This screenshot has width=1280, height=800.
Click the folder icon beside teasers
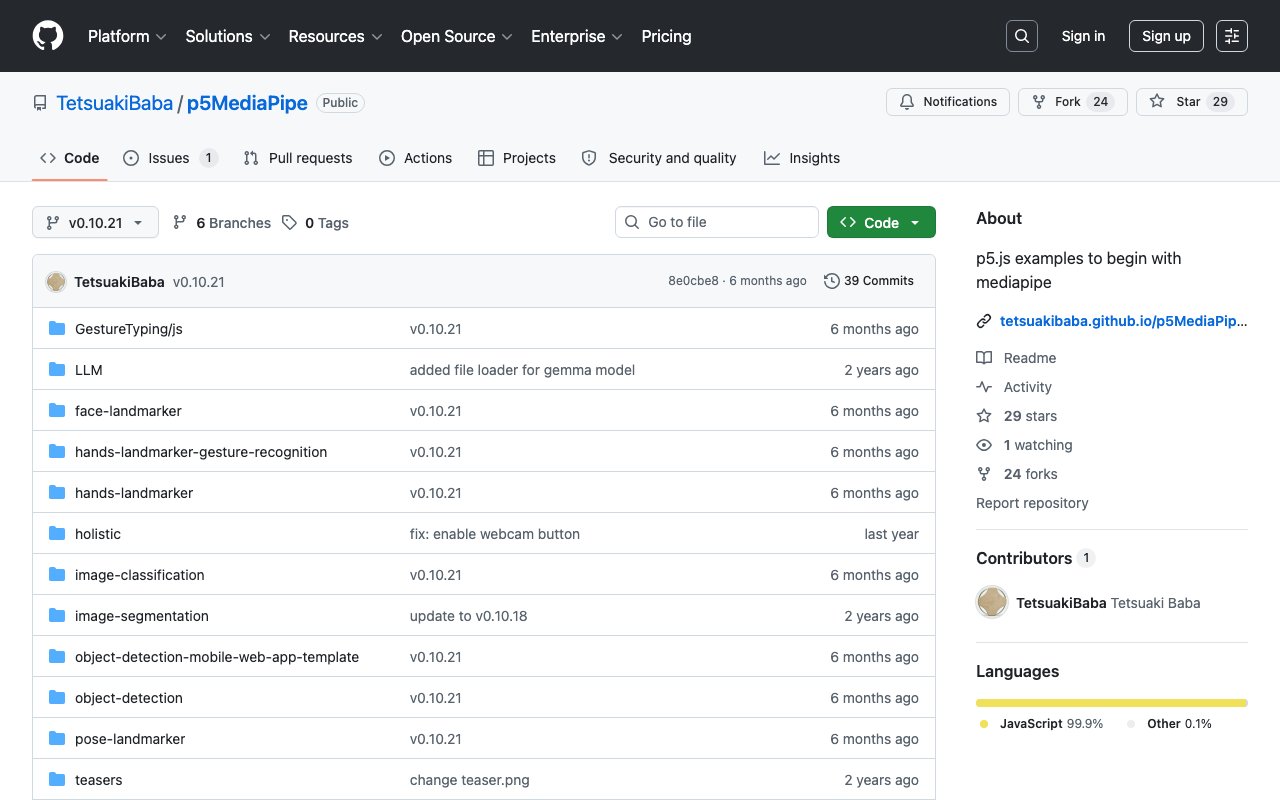pos(57,780)
